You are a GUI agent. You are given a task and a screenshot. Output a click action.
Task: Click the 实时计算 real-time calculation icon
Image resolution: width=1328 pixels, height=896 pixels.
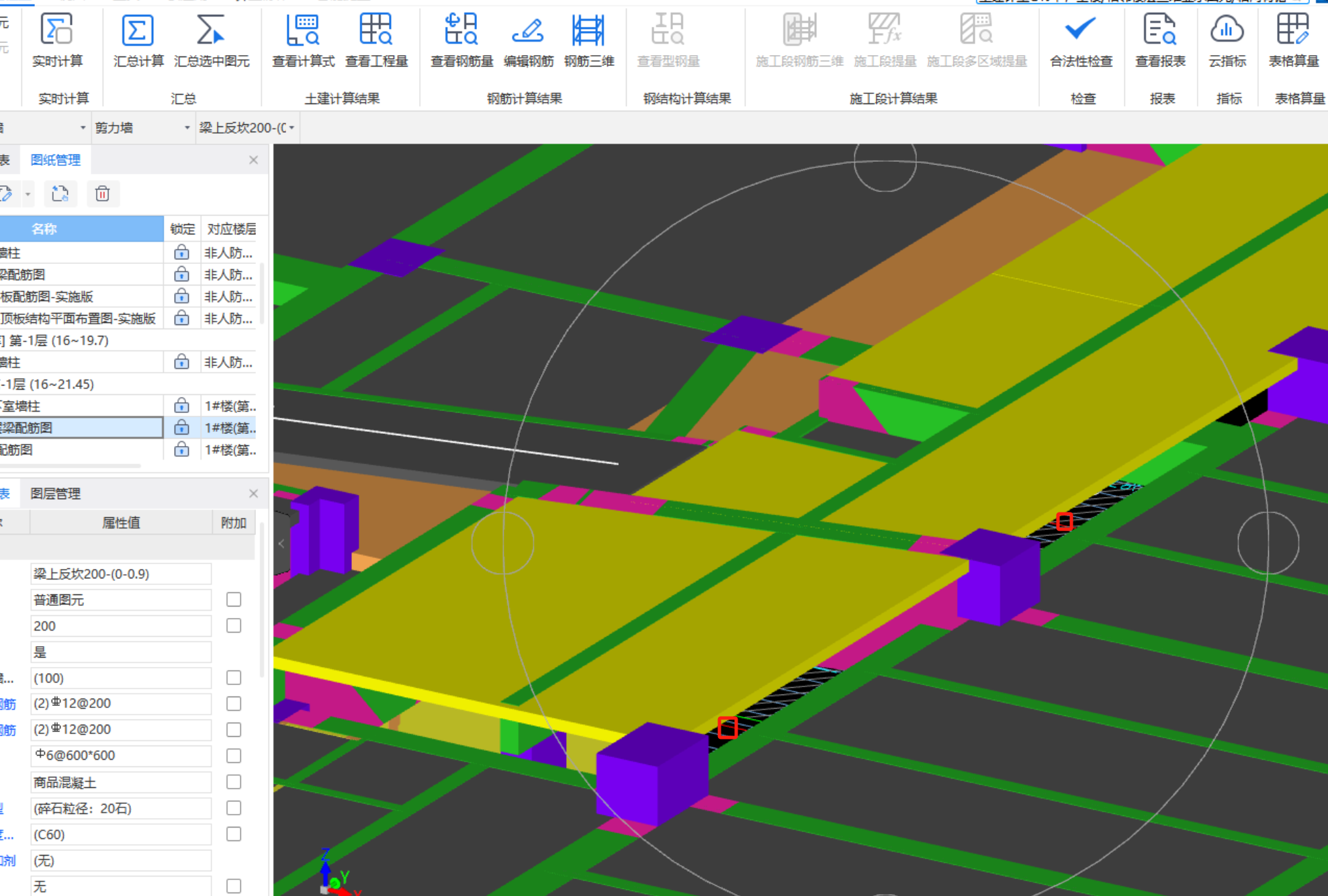(57, 41)
